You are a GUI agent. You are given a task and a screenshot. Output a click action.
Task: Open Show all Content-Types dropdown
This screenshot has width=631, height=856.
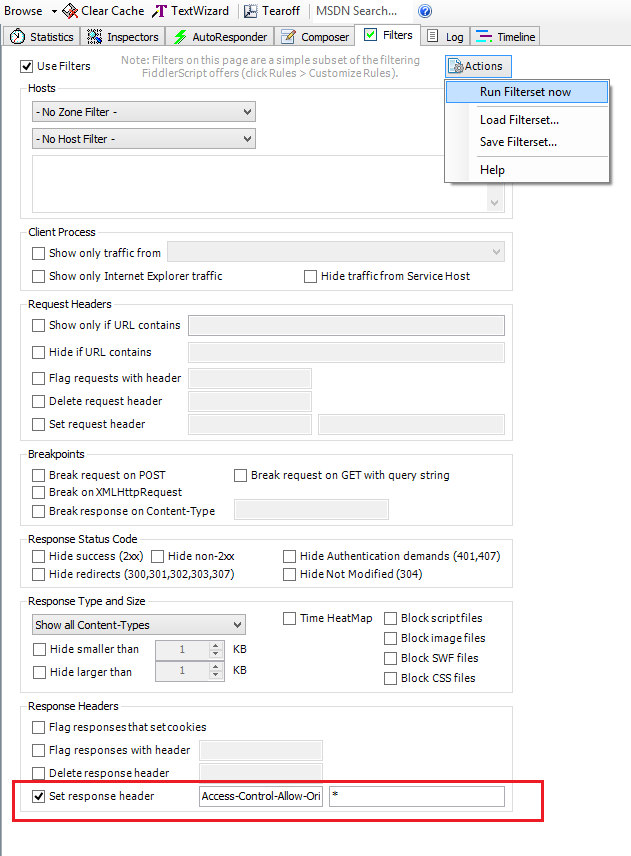pyautogui.click(x=139, y=625)
